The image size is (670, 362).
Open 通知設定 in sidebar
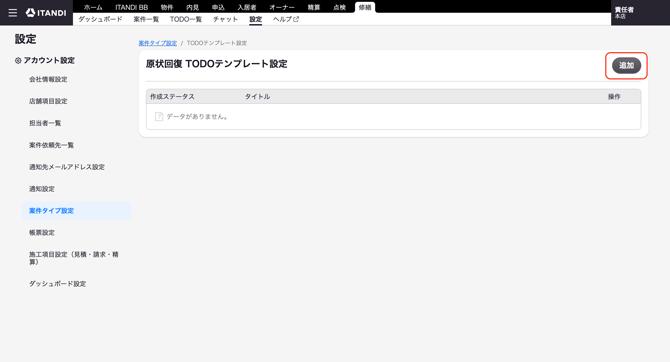[42, 188]
